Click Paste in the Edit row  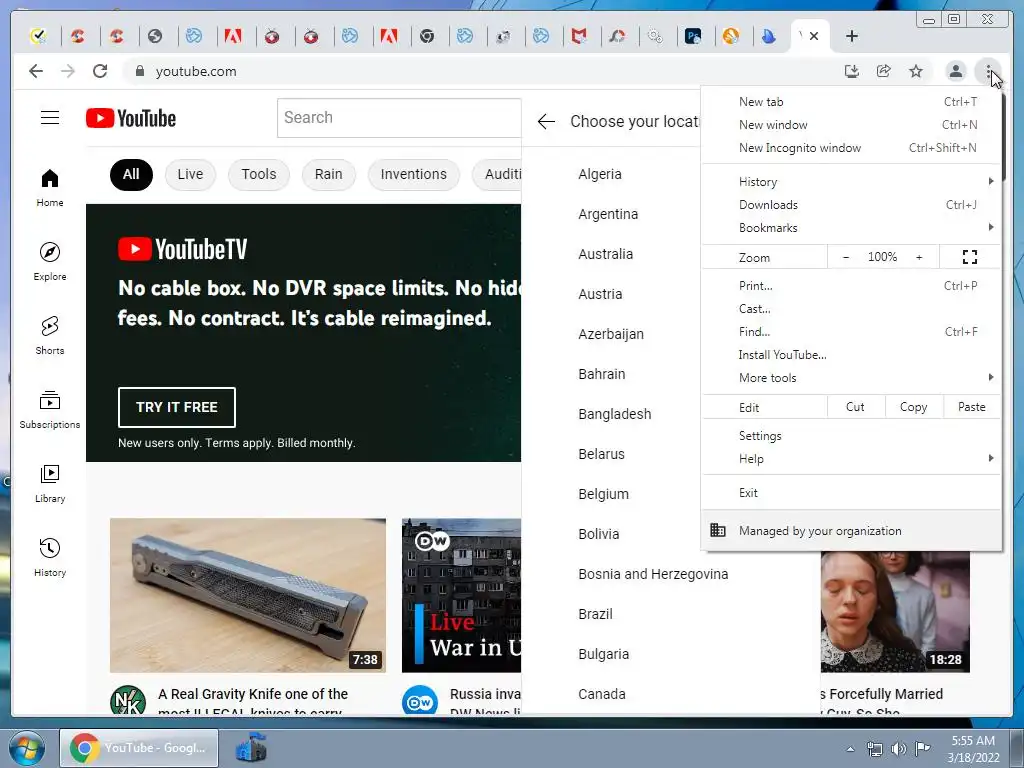[971, 407]
